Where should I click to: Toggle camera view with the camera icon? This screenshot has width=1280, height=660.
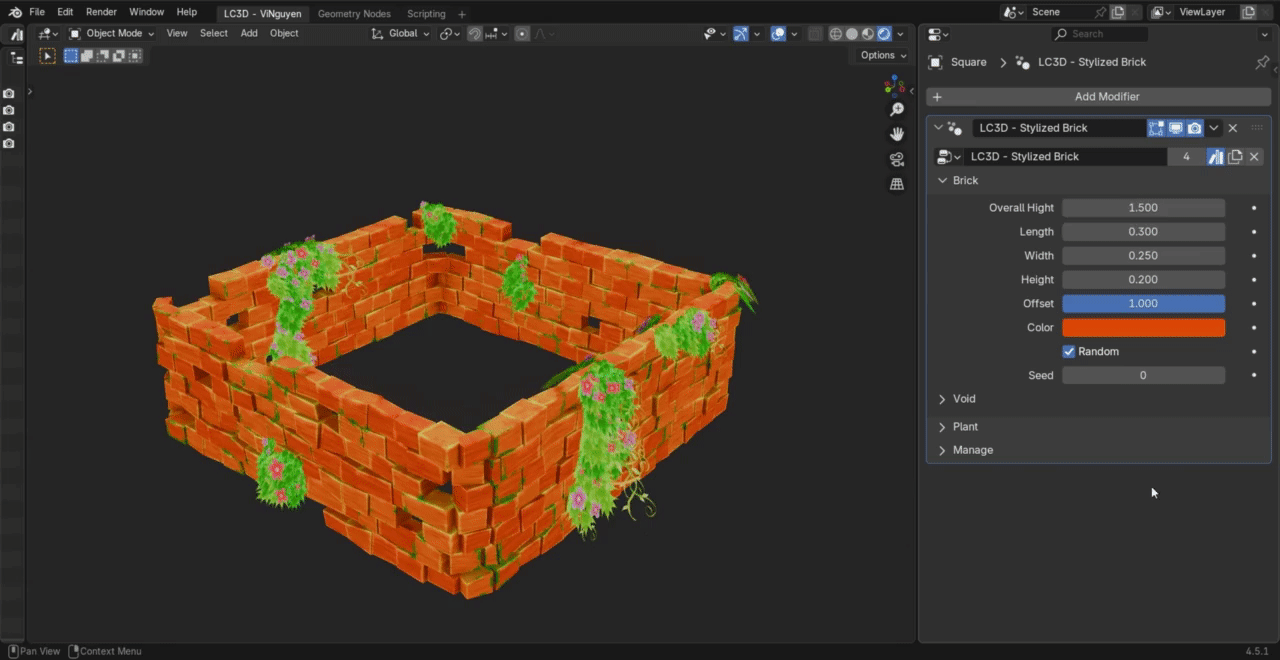(x=897, y=159)
